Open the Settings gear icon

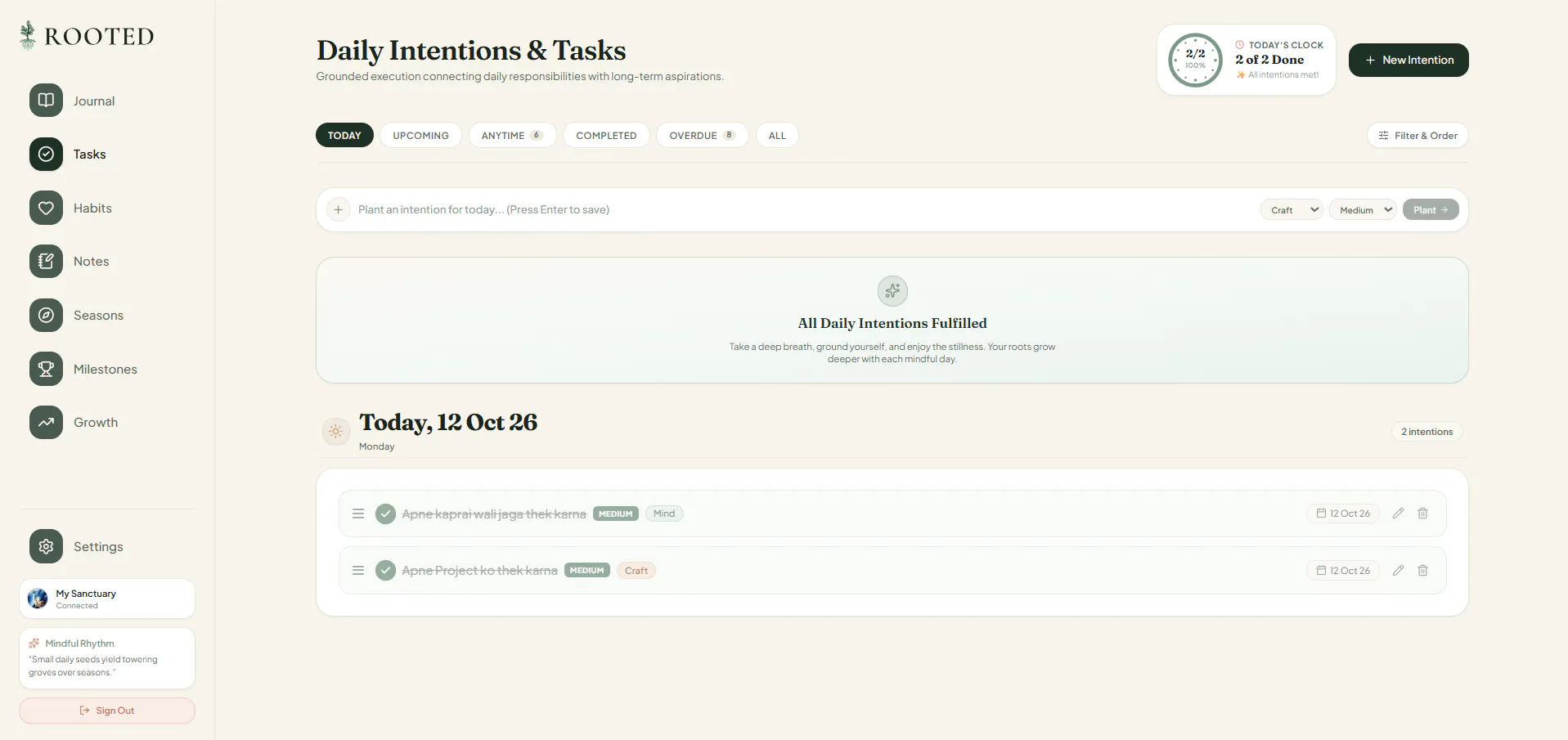(x=46, y=546)
